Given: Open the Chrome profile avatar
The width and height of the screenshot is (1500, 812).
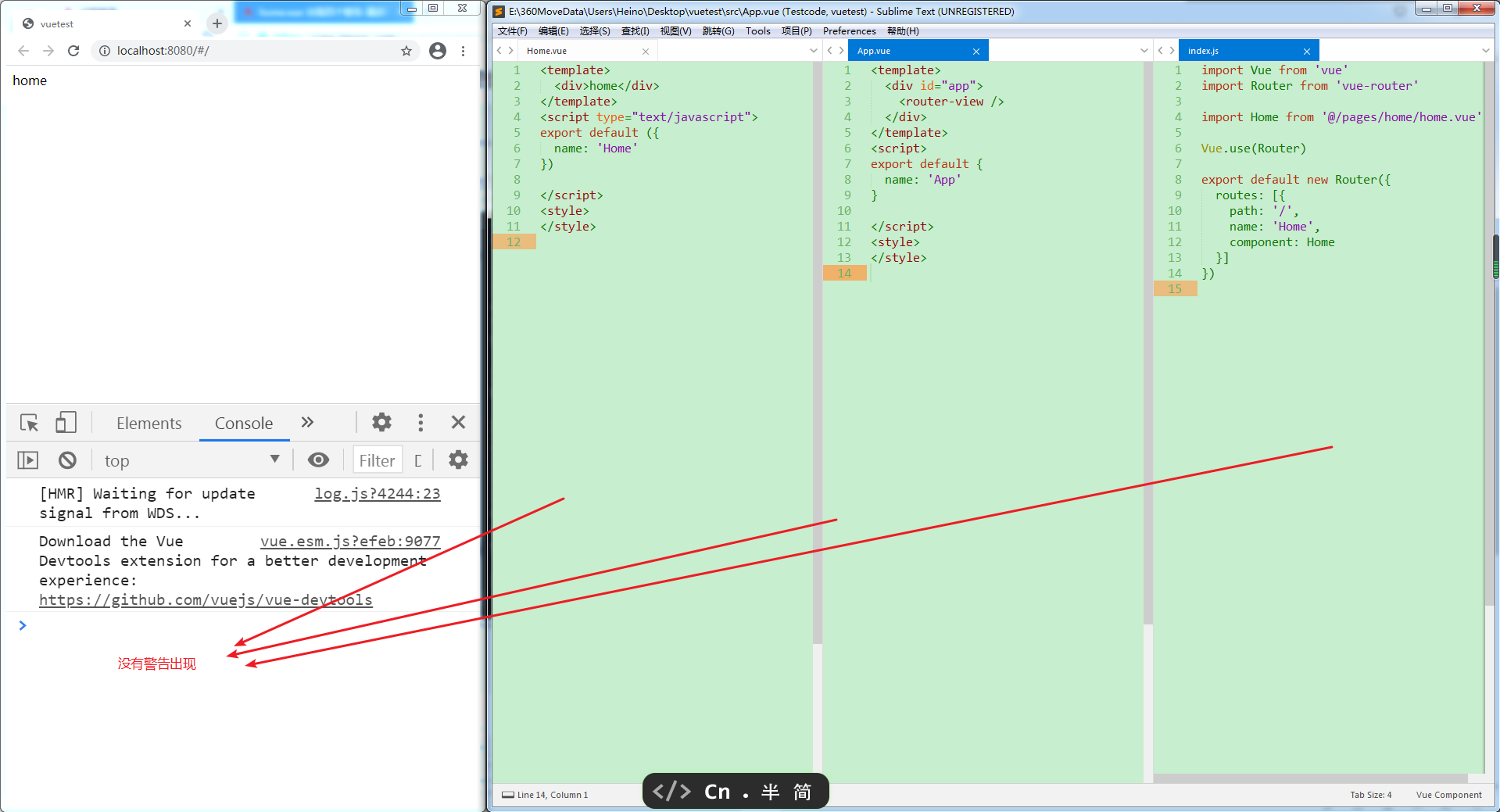Looking at the screenshot, I should point(438,51).
